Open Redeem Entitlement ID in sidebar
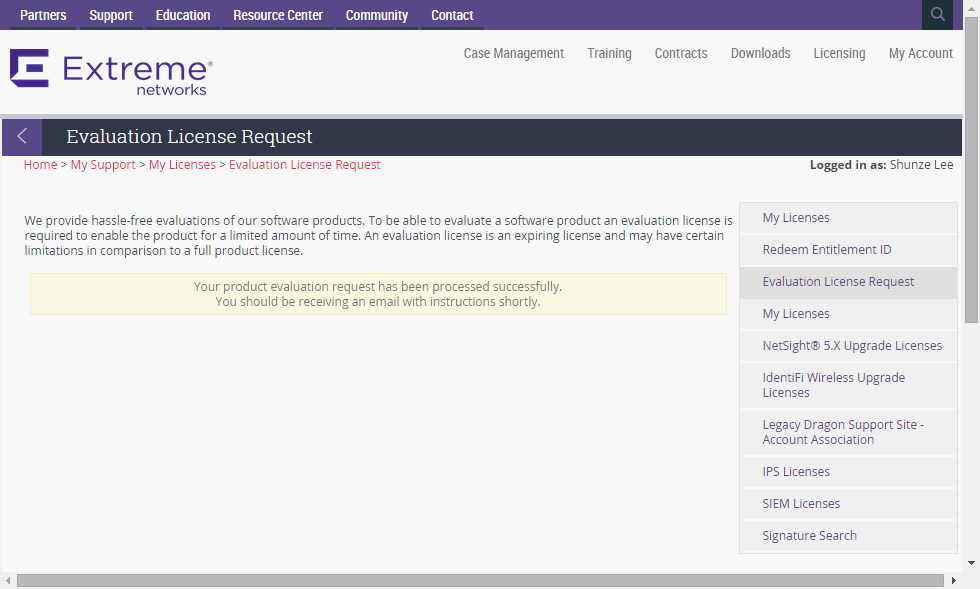Screen dimensions: 980x589 (848, 249)
